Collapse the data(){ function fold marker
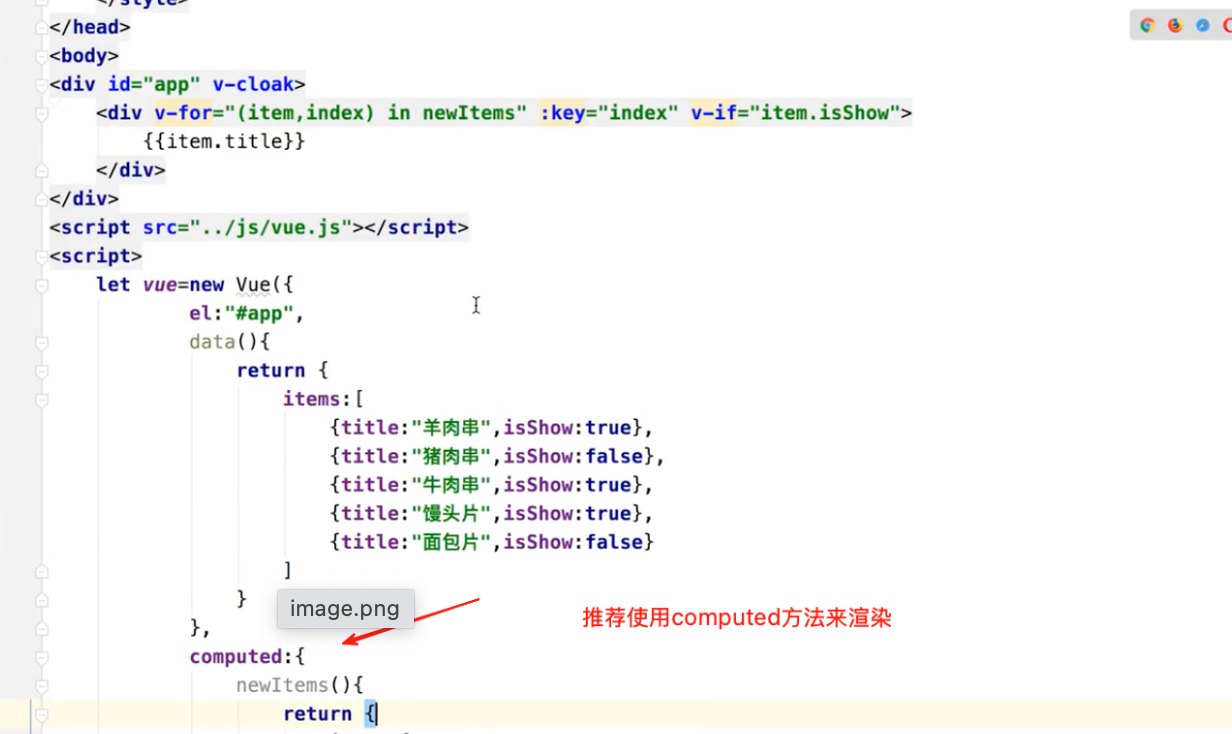The width and height of the screenshot is (1232, 734). coord(42,342)
